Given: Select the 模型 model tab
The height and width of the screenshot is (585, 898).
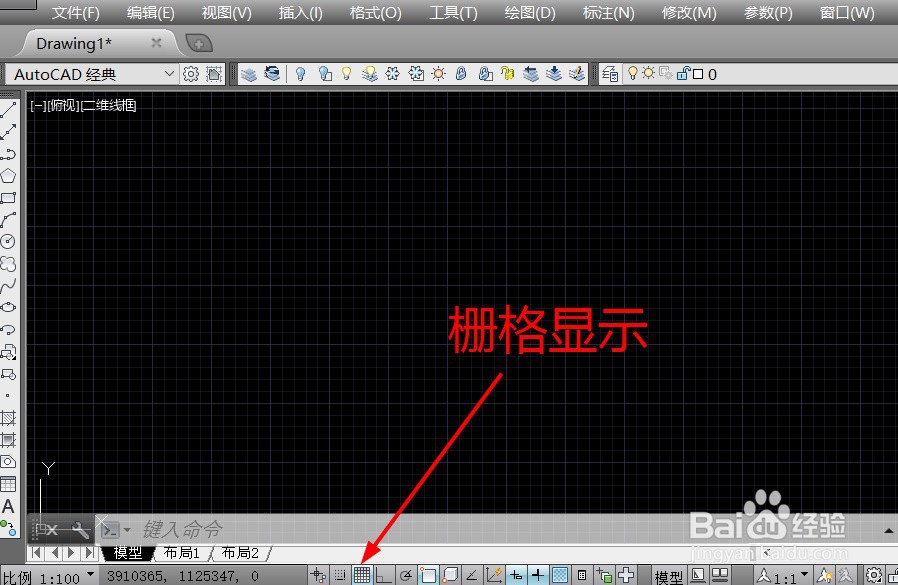Looking at the screenshot, I should (x=128, y=553).
